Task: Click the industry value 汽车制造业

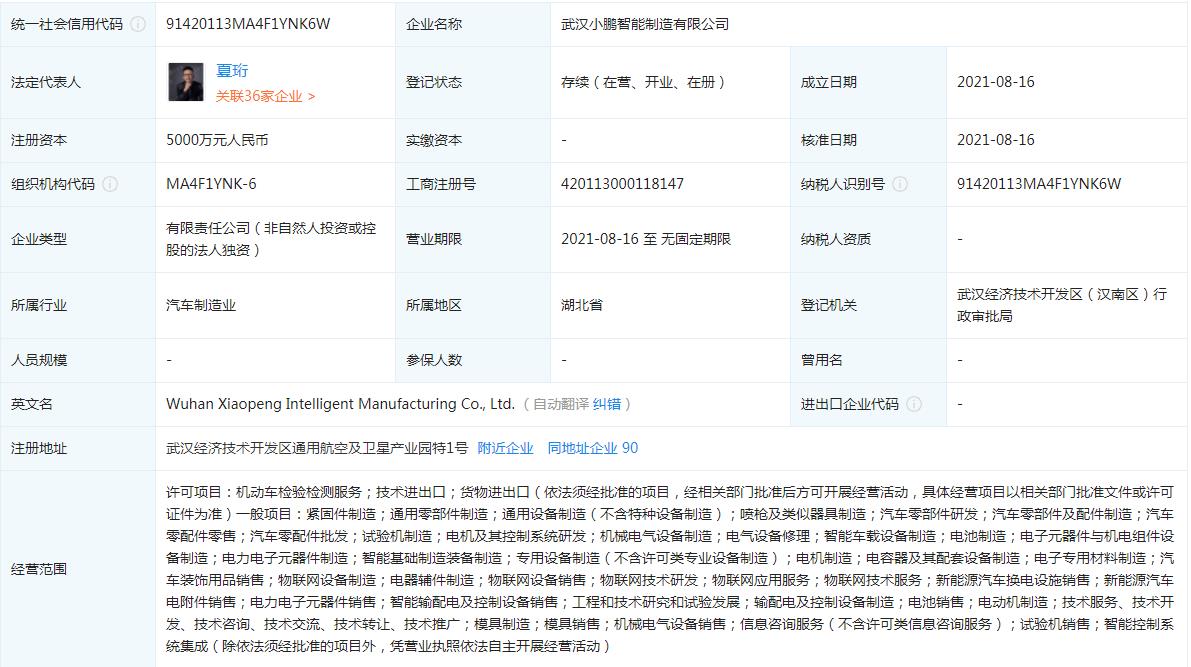Action: coord(201,305)
